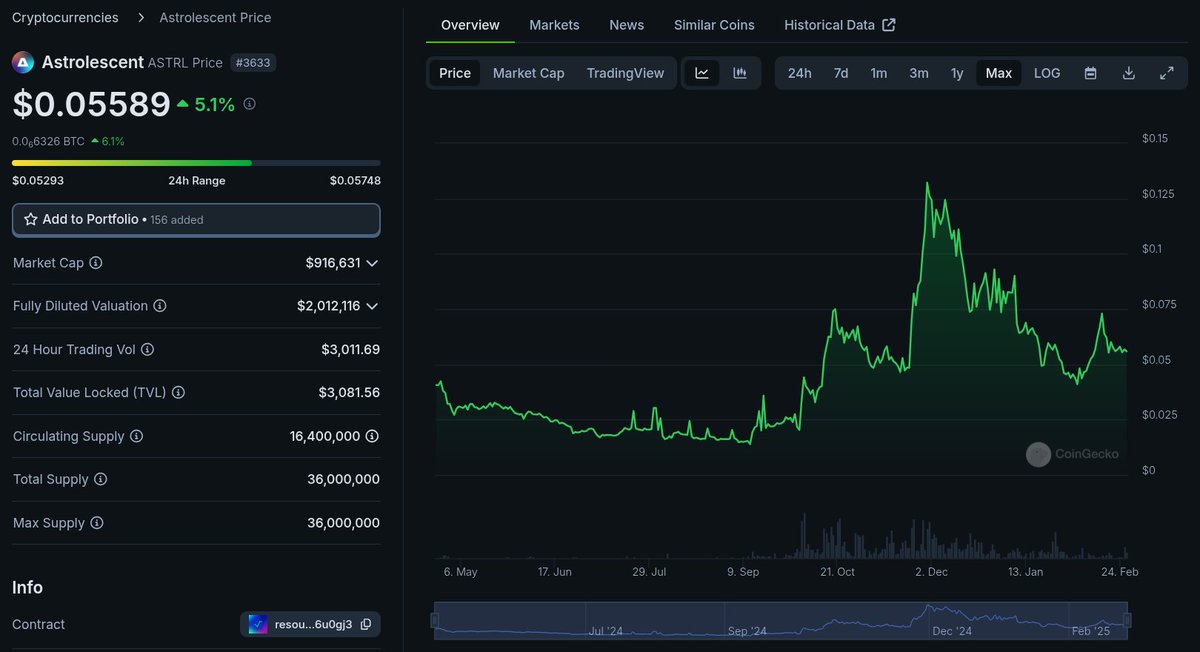Expand Fully Diluted Valuation chevron
Viewport: 1200px width, 652px height.
pyautogui.click(x=372, y=306)
